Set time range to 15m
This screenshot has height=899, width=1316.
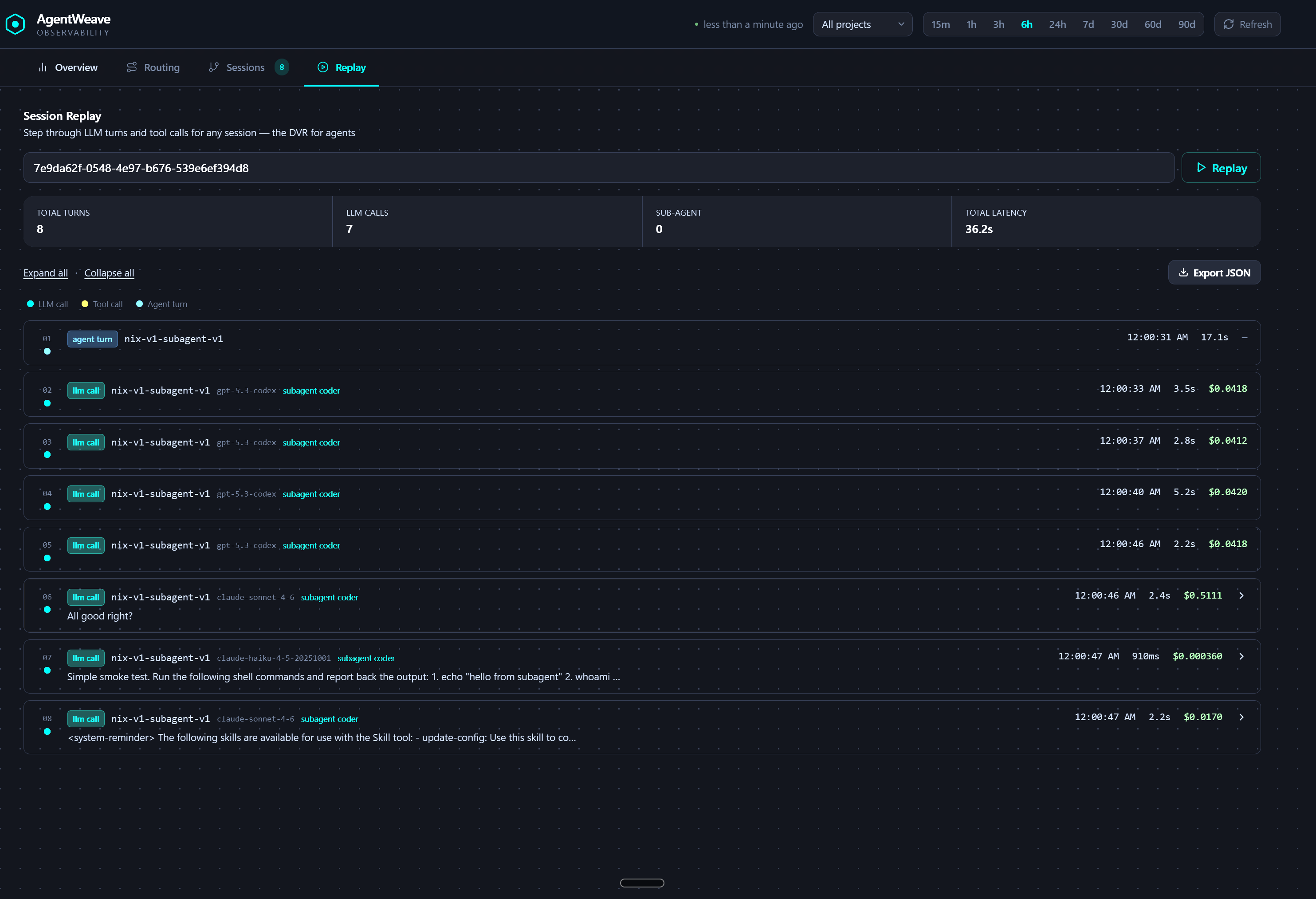pyautogui.click(x=941, y=24)
